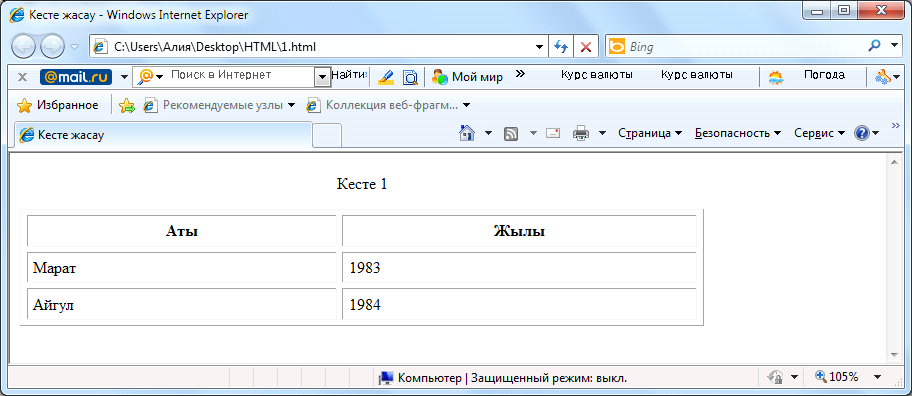Click the Read mail envelope icon
912x396 pixels.
pos(553,133)
